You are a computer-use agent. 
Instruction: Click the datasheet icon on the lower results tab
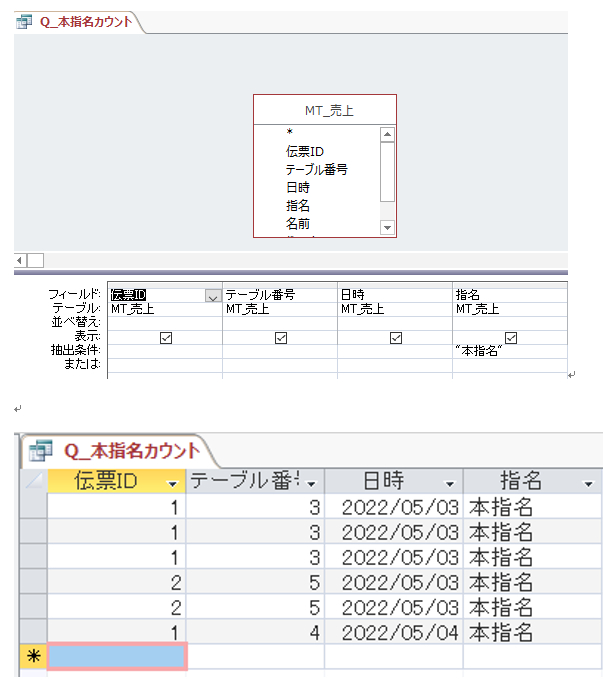42,451
